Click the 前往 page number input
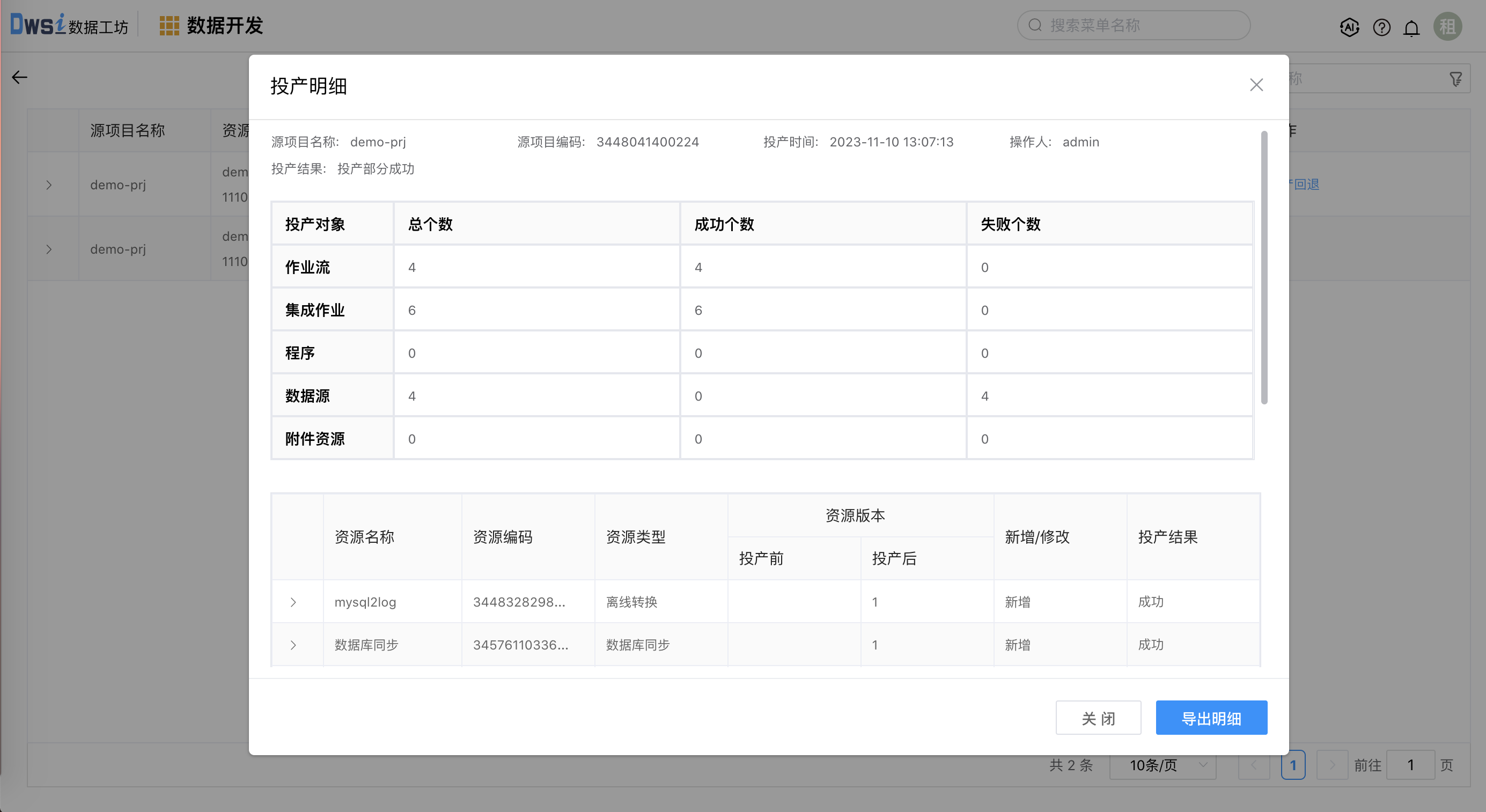 point(1410,765)
